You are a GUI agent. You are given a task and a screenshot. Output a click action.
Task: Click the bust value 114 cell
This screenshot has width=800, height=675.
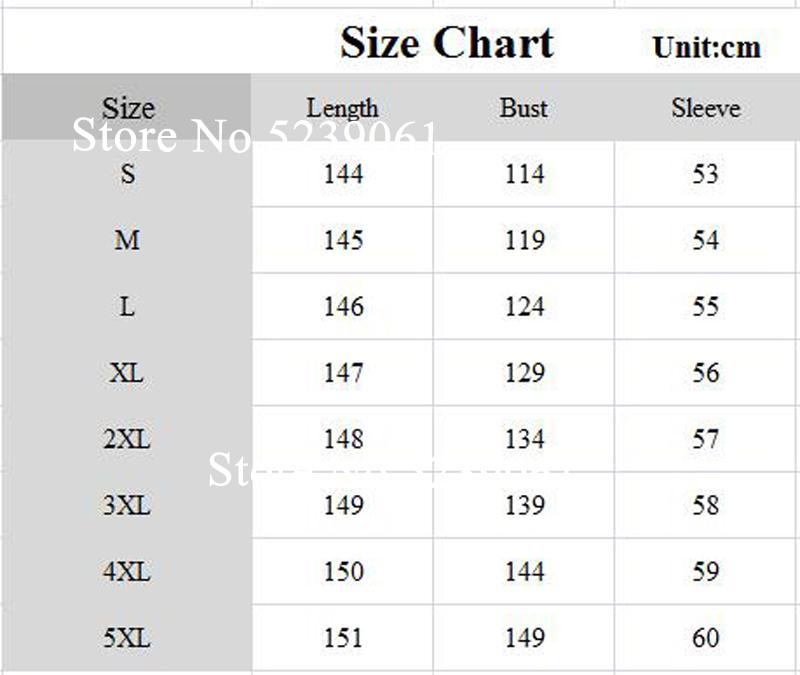click(524, 174)
